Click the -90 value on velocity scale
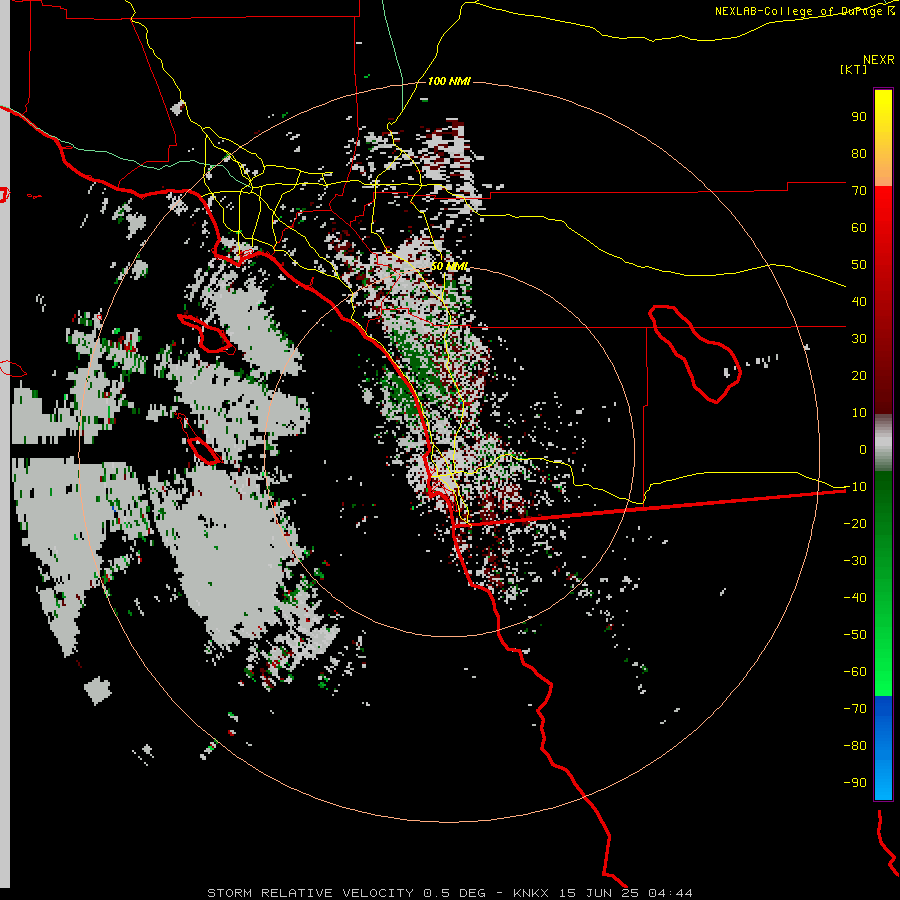Screen dimensions: 900x900 pos(855,782)
